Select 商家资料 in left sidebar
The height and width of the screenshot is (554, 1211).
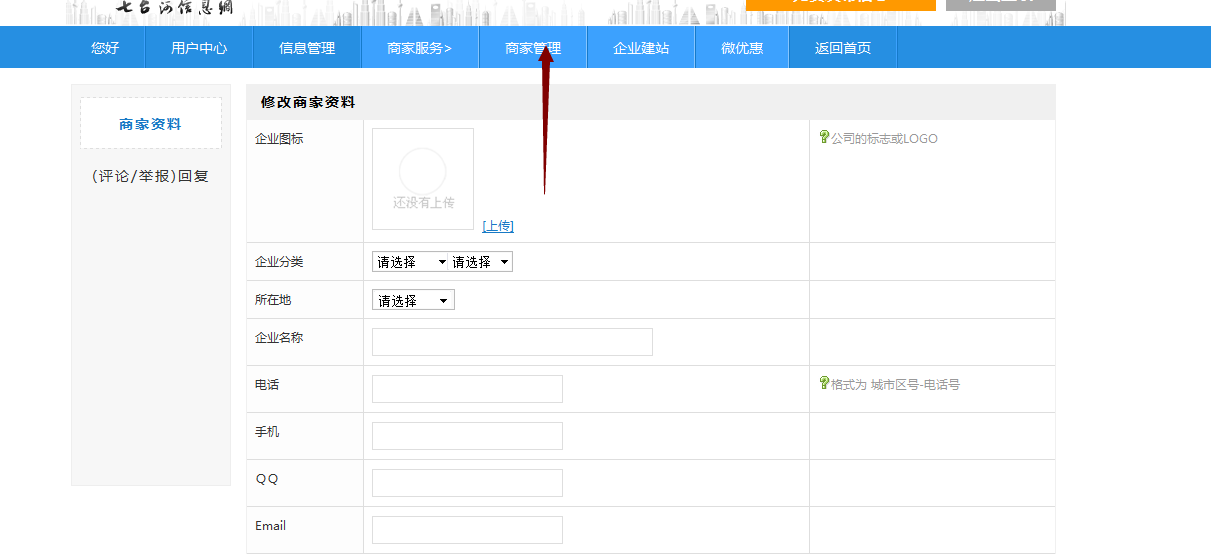151,124
